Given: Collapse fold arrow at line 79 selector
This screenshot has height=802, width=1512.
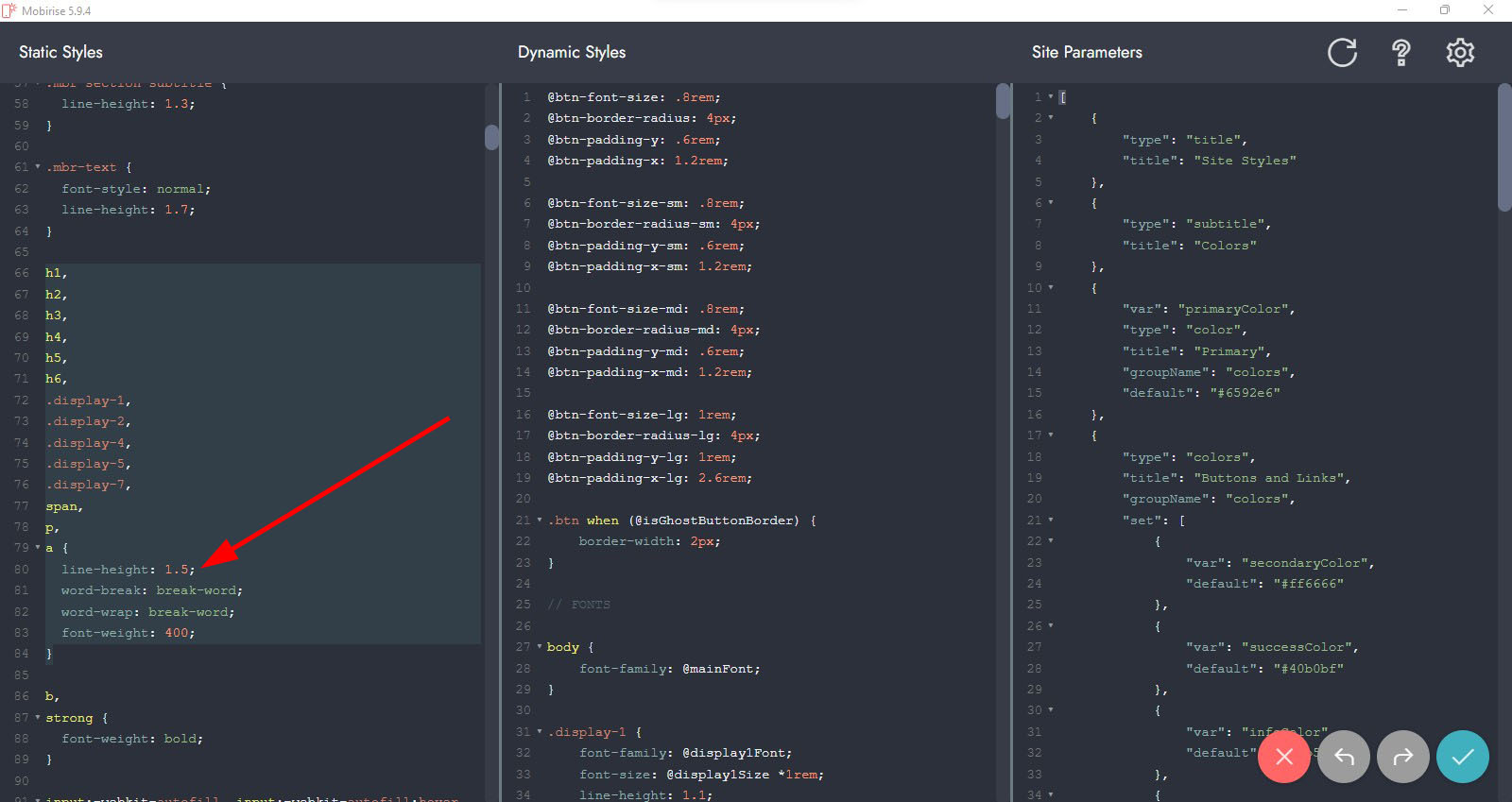Looking at the screenshot, I should [x=38, y=548].
